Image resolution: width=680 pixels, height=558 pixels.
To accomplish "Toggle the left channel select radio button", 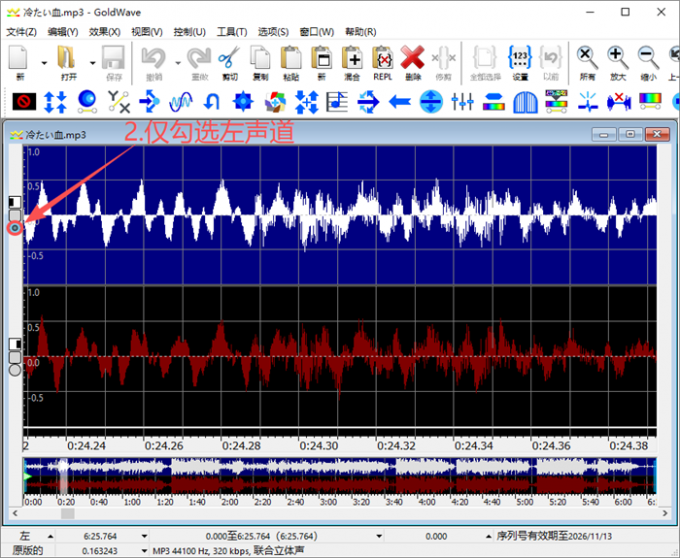I will [x=15, y=228].
